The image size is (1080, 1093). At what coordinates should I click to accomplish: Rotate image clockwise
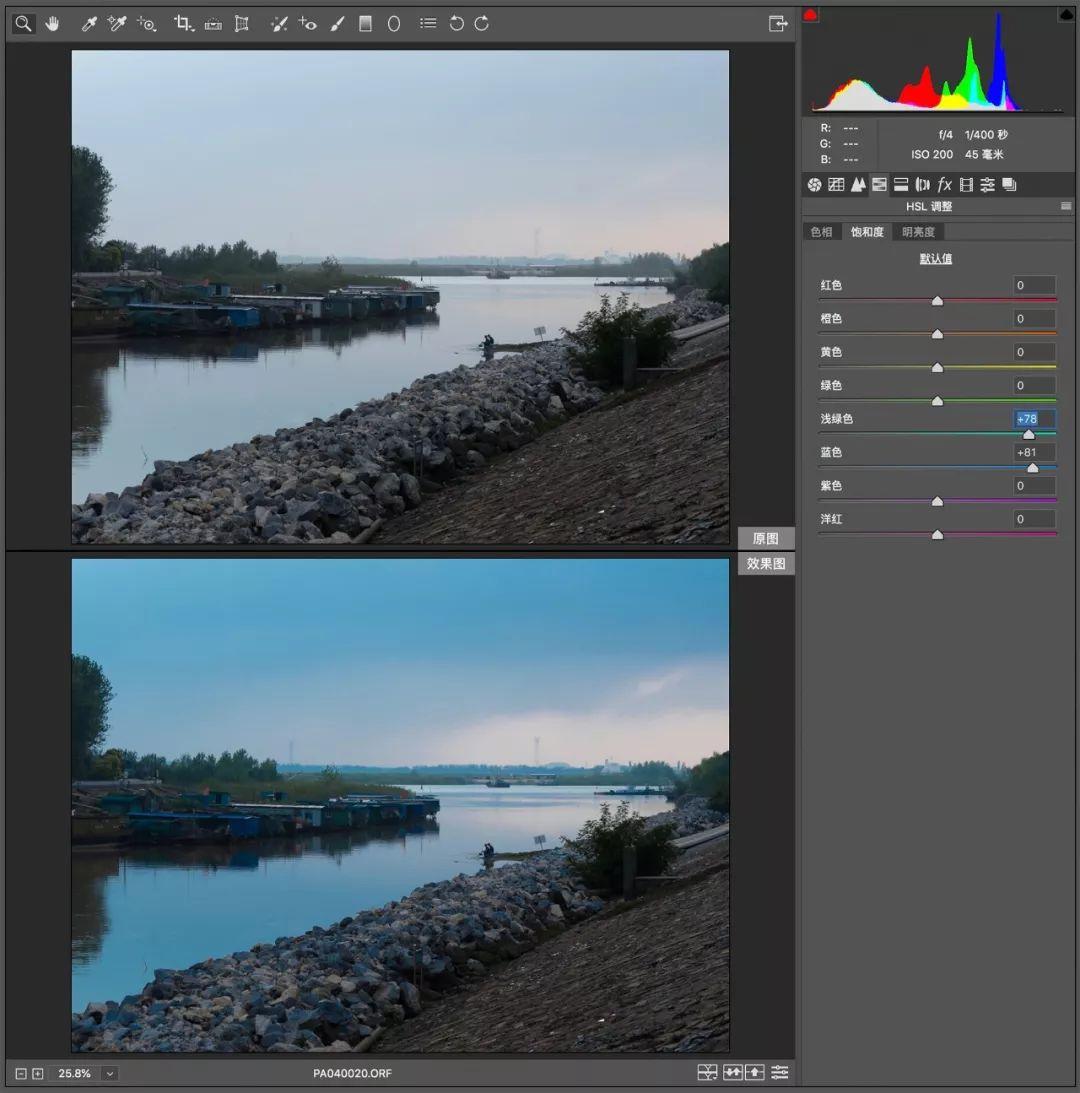(x=482, y=24)
